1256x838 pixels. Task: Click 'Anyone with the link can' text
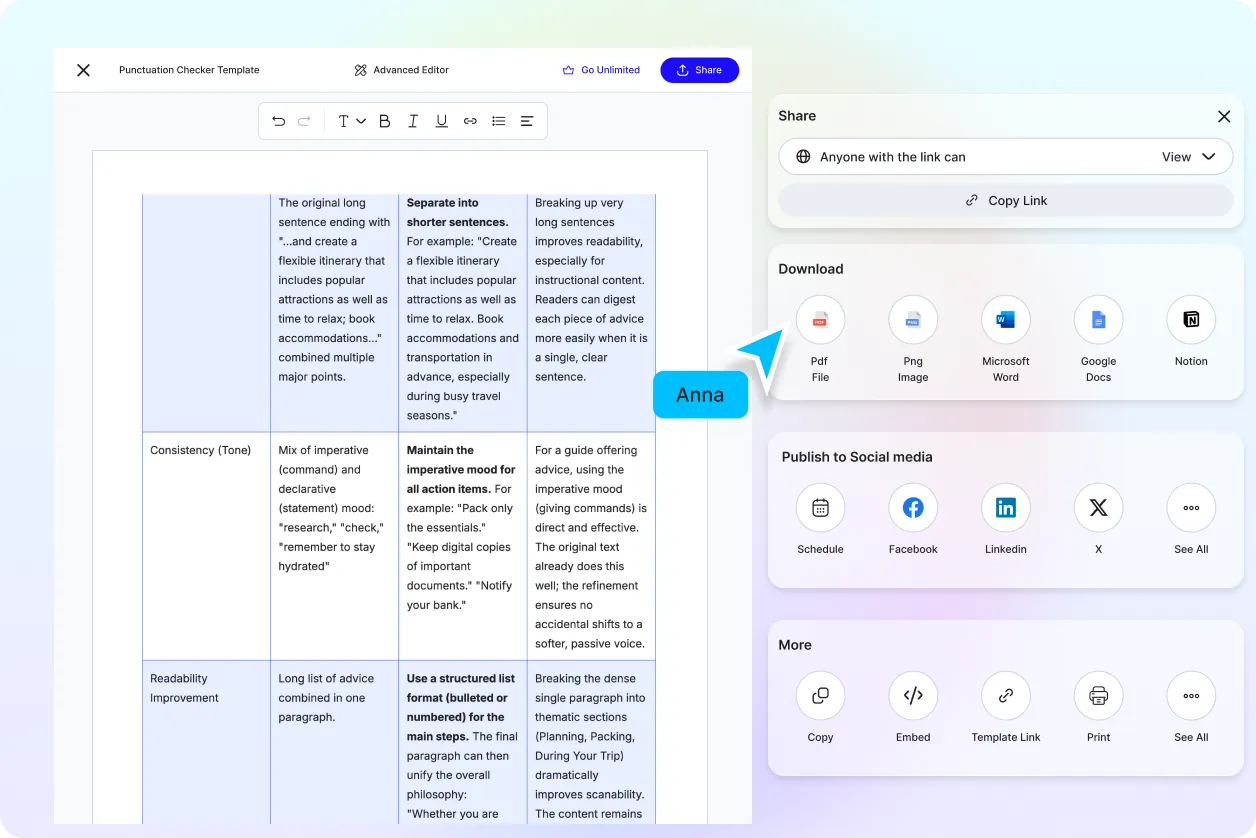pos(892,157)
